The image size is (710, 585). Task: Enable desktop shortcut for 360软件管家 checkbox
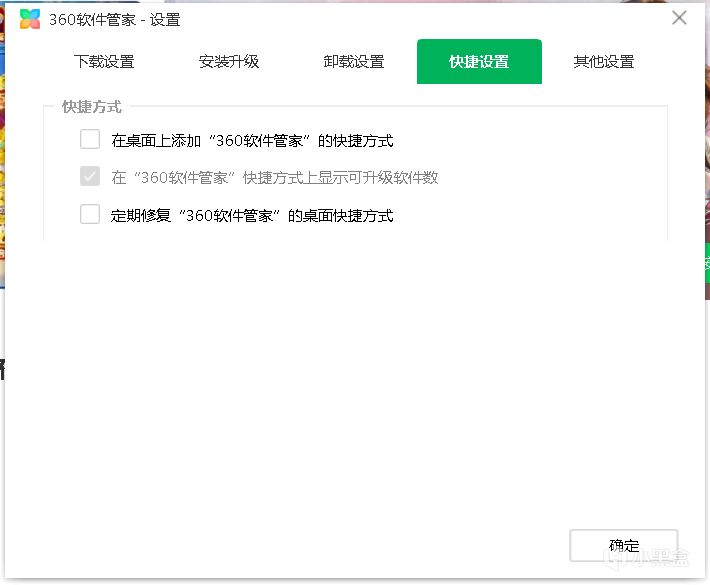90,139
